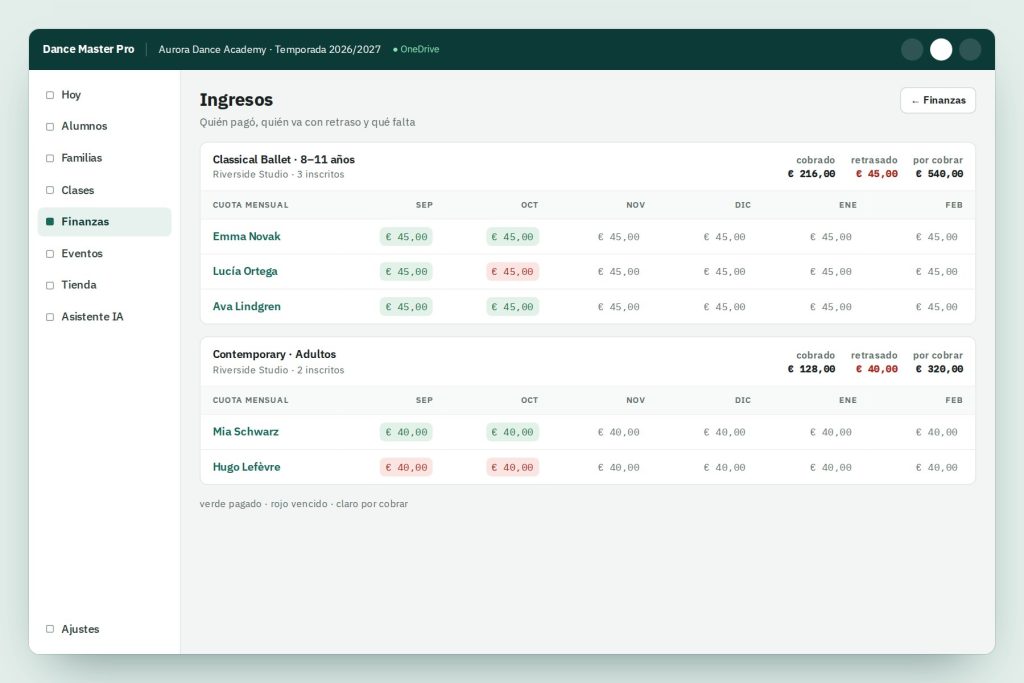This screenshot has height=683, width=1024.
Task: Go to Alumnos in the sidebar
Action: 104,126
